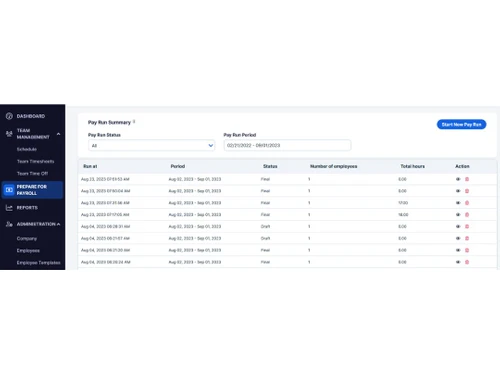
Task: Delete the pay run with 18.00 total hours
Action: [467, 215]
